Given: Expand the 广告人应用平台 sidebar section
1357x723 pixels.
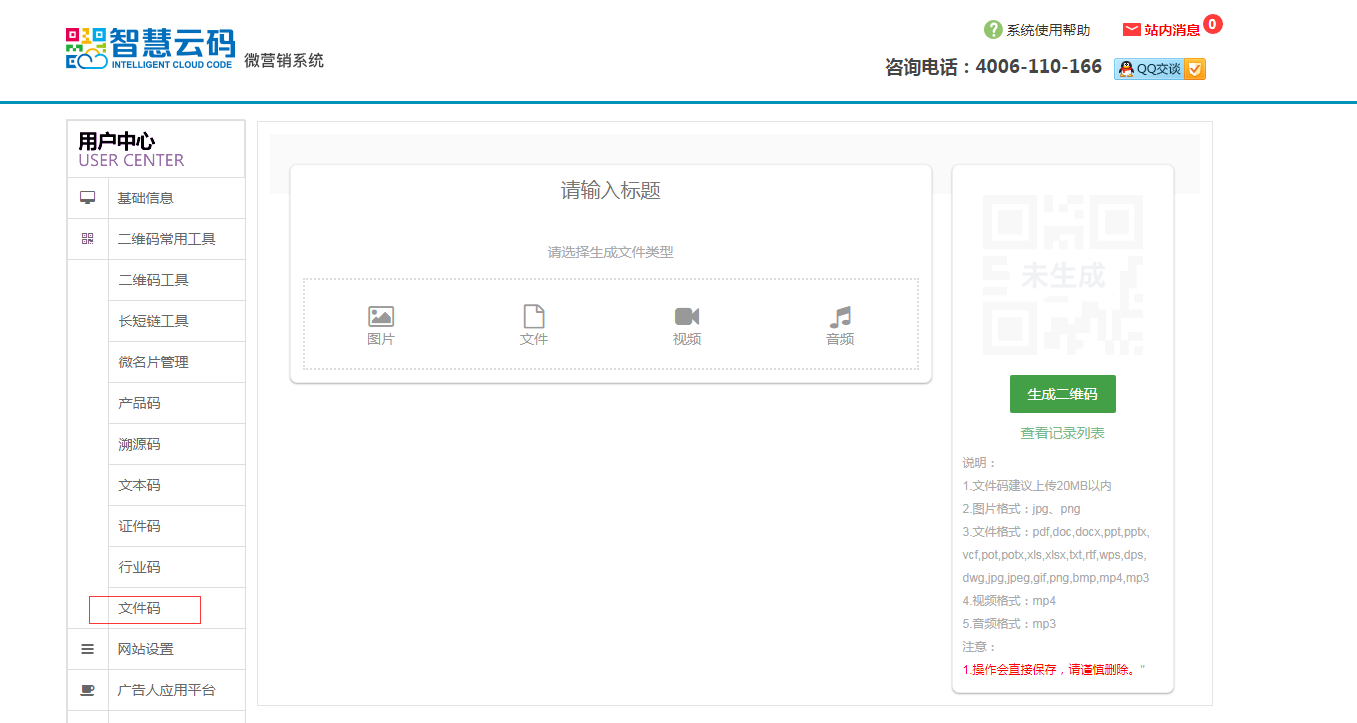Looking at the screenshot, I should click(166, 690).
